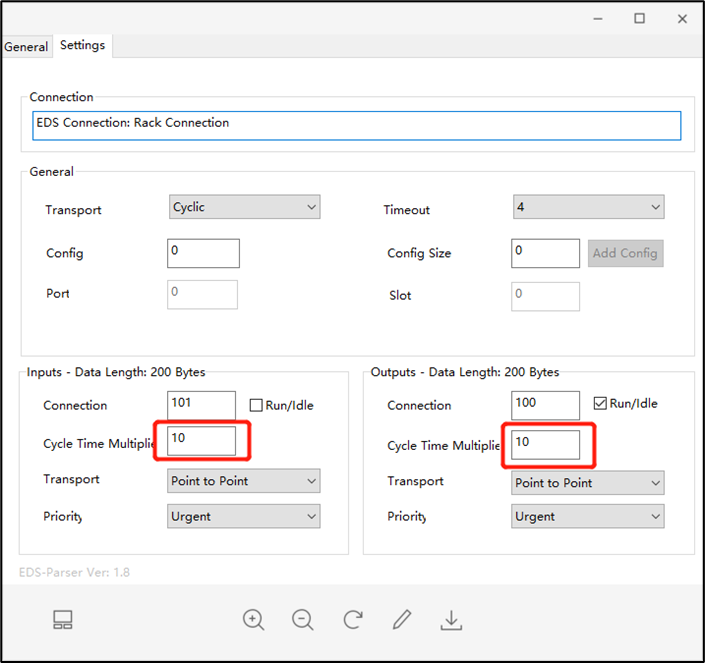The height and width of the screenshot is (663, 705).
Task: Expand the Timeout dropdown
Action: tap(588, 207)
